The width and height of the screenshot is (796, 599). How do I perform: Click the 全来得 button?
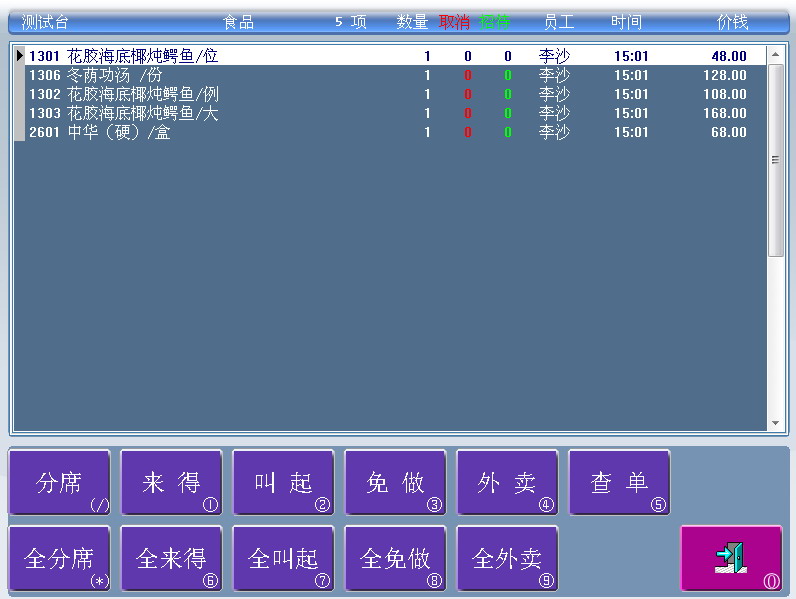point(171,558)
